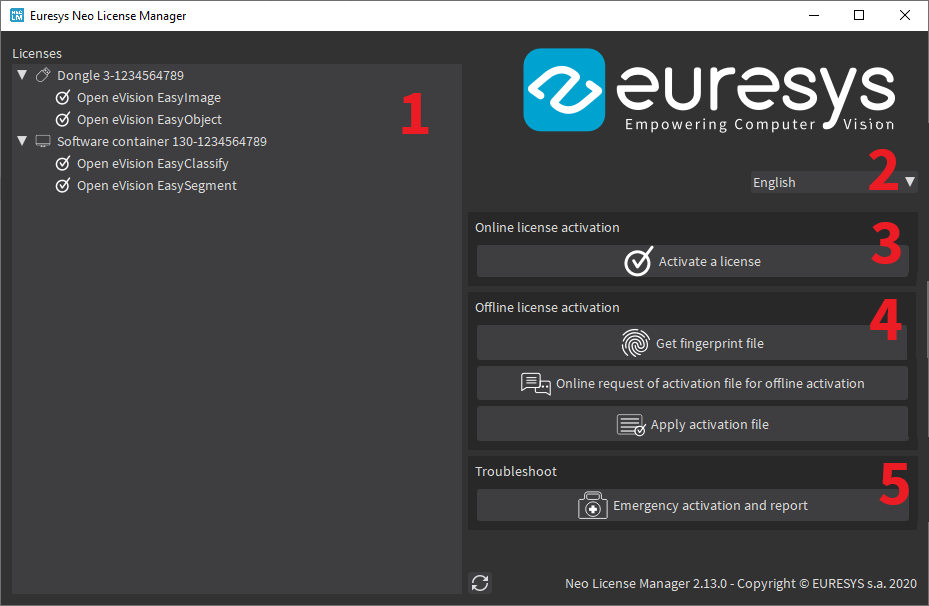
Task: Click the check badge next to Open eVision EasyClassify
Action: pos(62,163)
